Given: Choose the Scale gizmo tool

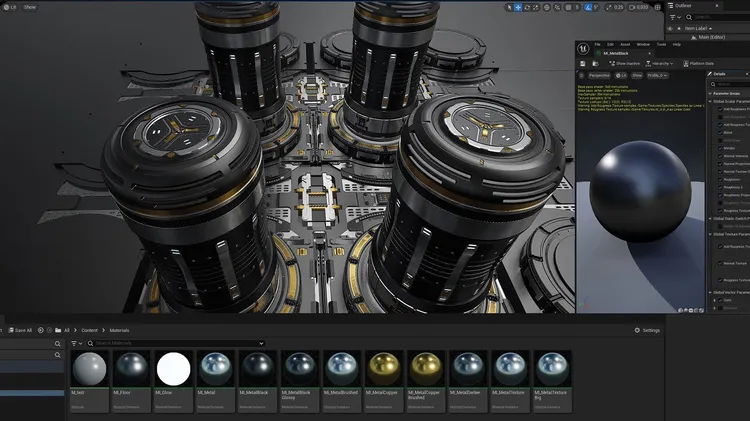Looking at the screenshot, I should coord(536,7).
